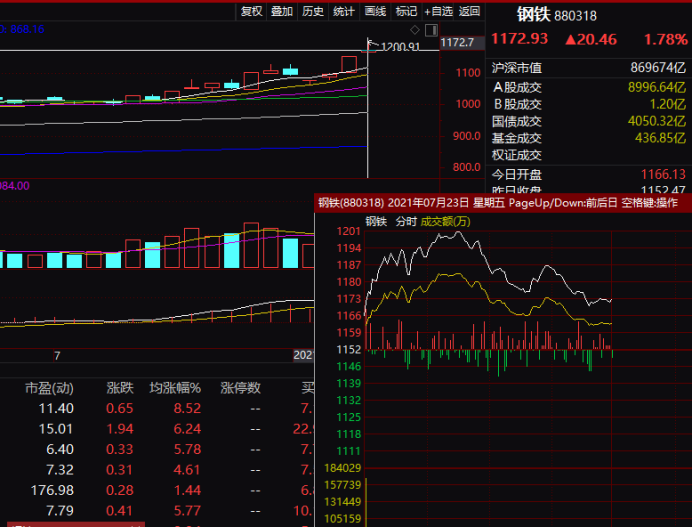Click the 返回 back button
This screenshot has height=527, width=693.
469,11
